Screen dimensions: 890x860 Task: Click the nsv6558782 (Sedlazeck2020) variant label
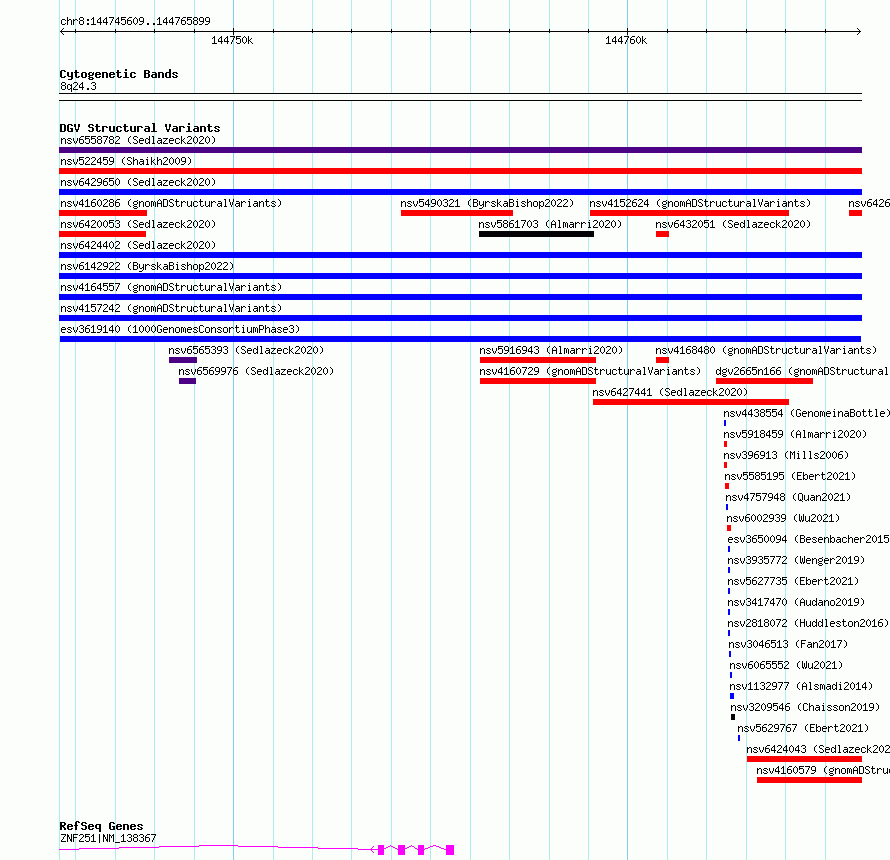[x=138, y=140]
